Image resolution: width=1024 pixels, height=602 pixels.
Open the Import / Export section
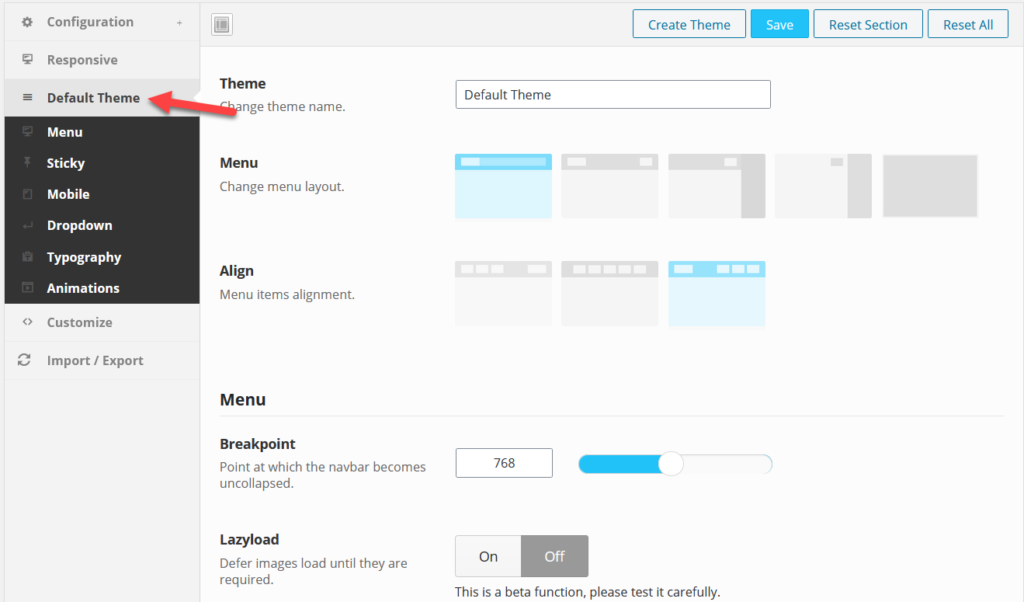pyautogui.click(x=102, y=360)
